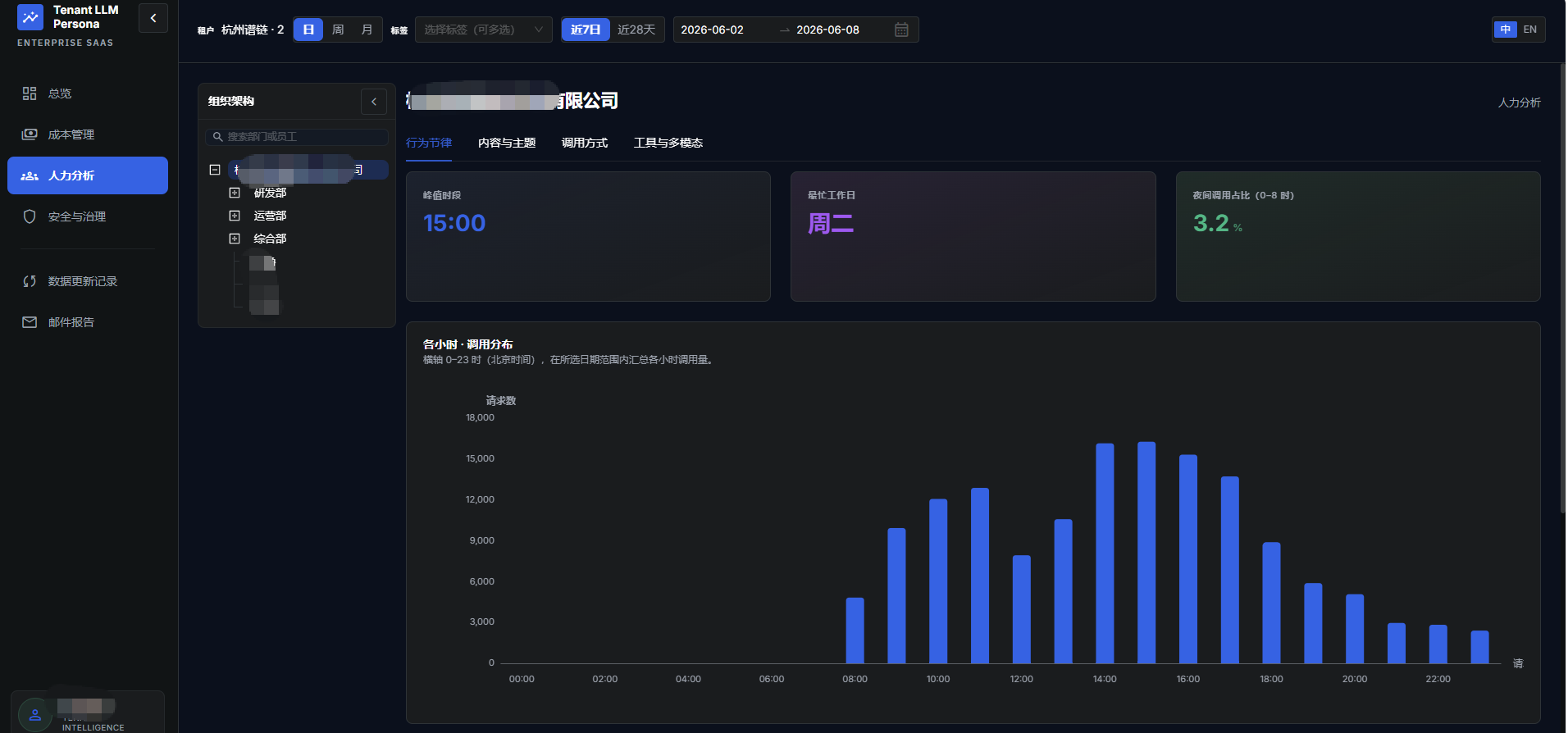Click the 12:00 bar in the chart
Screen dimensions: 1568x733
[1021, 609]
